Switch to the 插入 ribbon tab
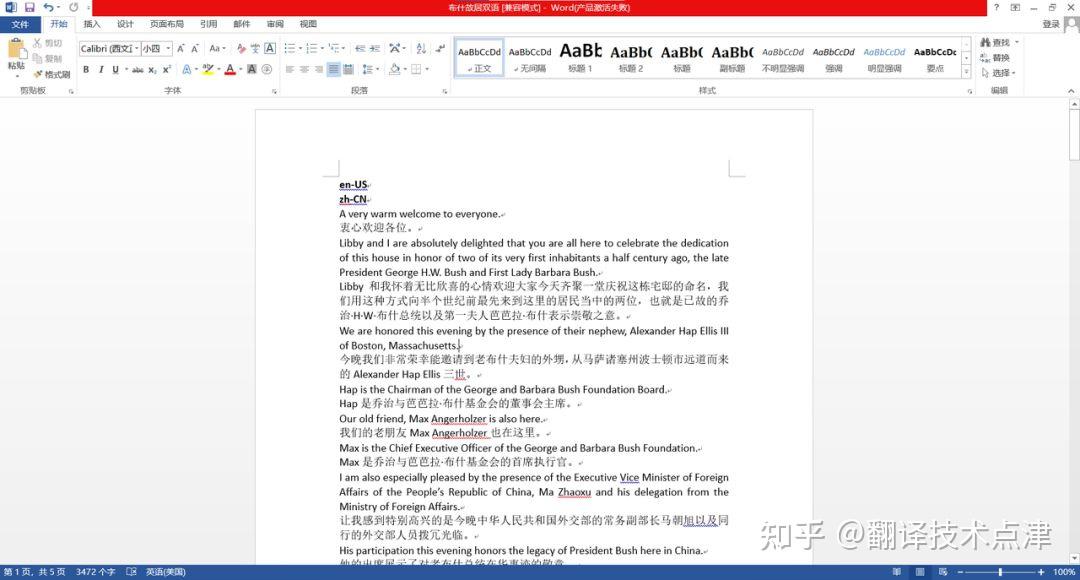Screen dimensions: 1080x580 point(91,24)
